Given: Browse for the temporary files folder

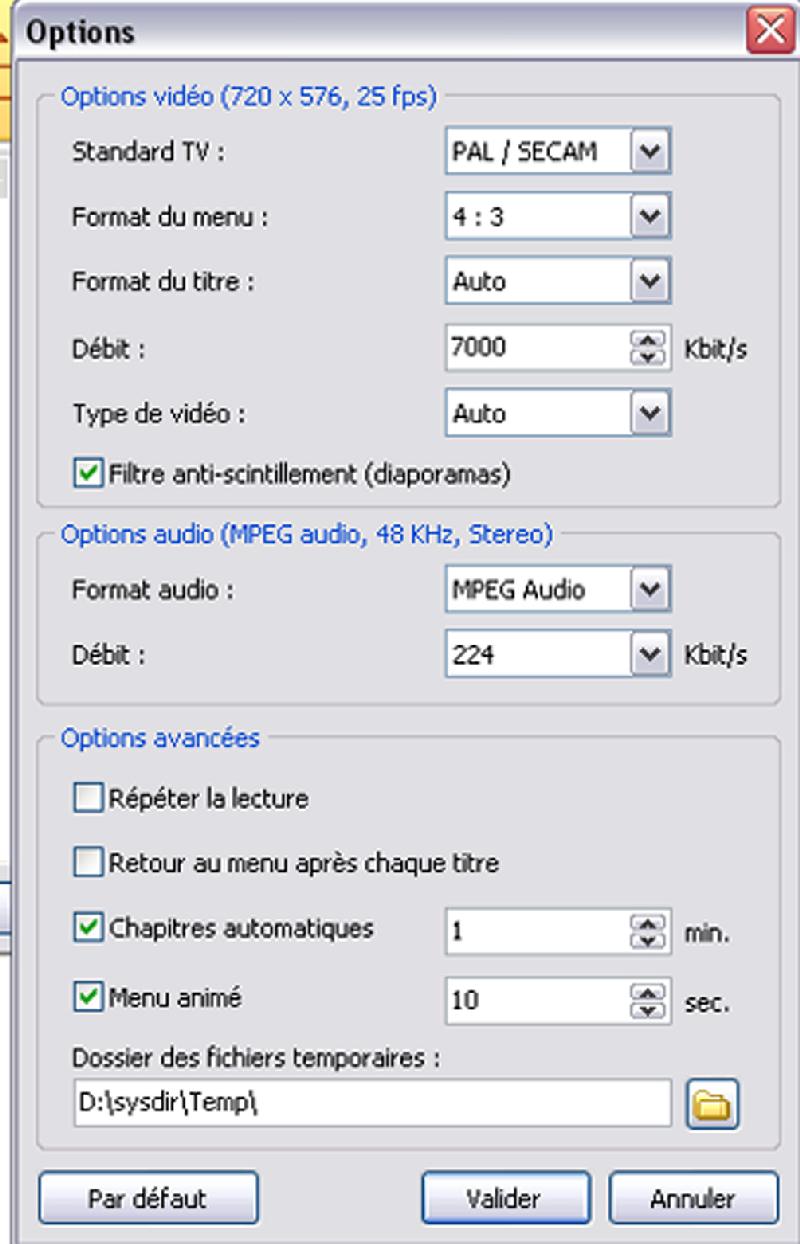Looking at the screenshot, I should [712, 1105].
